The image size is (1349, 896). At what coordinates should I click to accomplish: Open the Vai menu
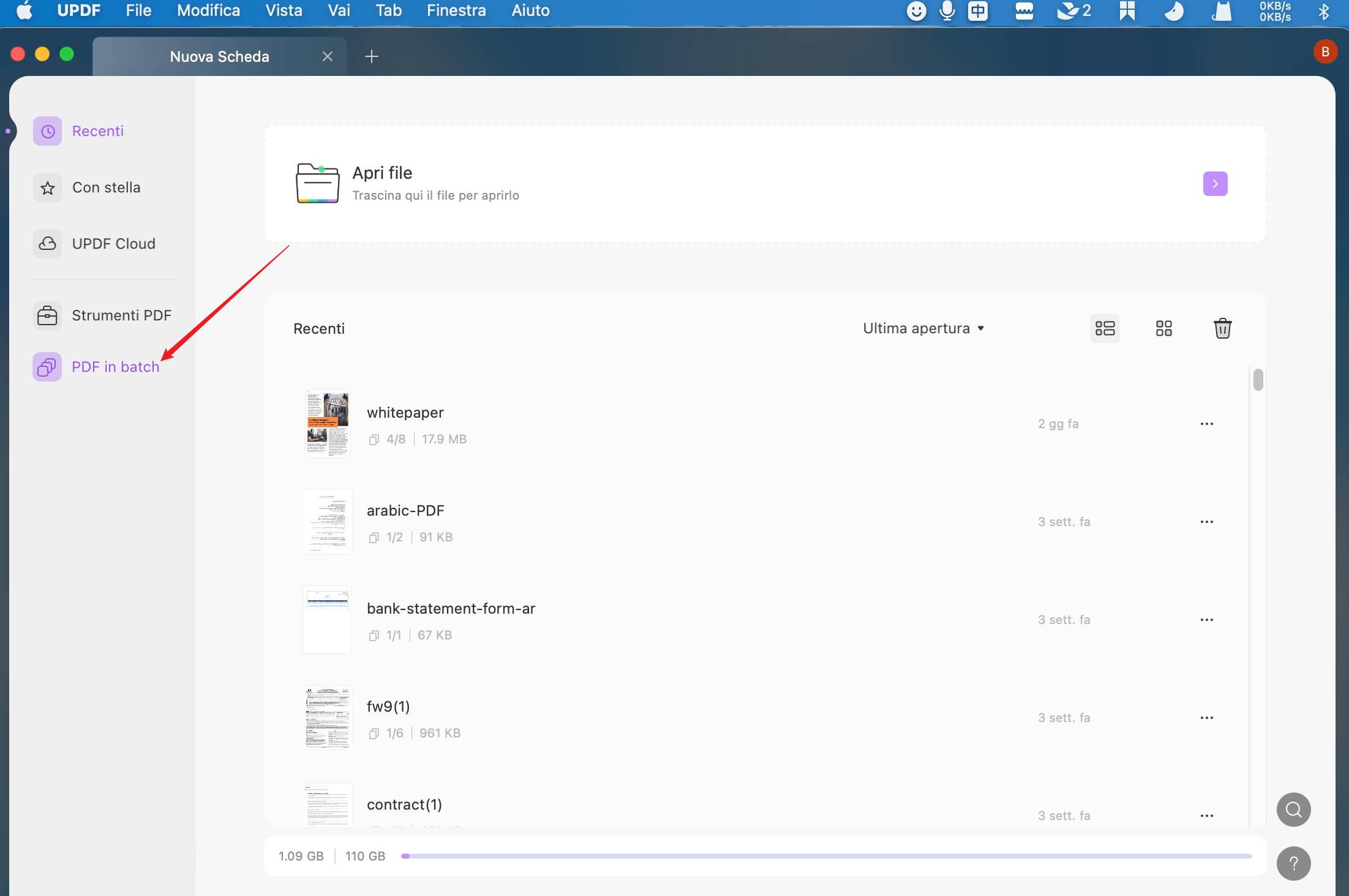point(339,10)
